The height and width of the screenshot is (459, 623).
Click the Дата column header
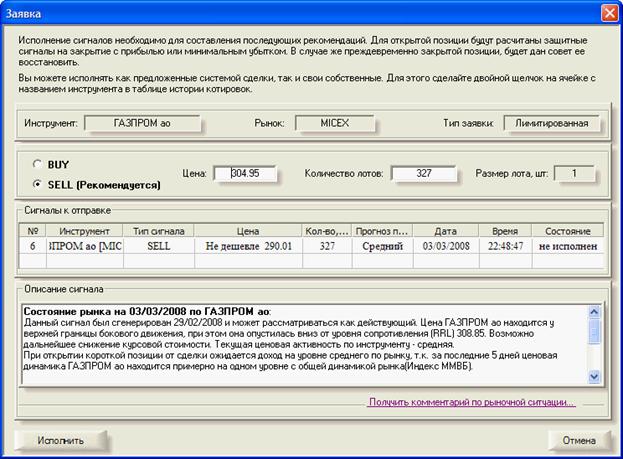coord(446,231)
